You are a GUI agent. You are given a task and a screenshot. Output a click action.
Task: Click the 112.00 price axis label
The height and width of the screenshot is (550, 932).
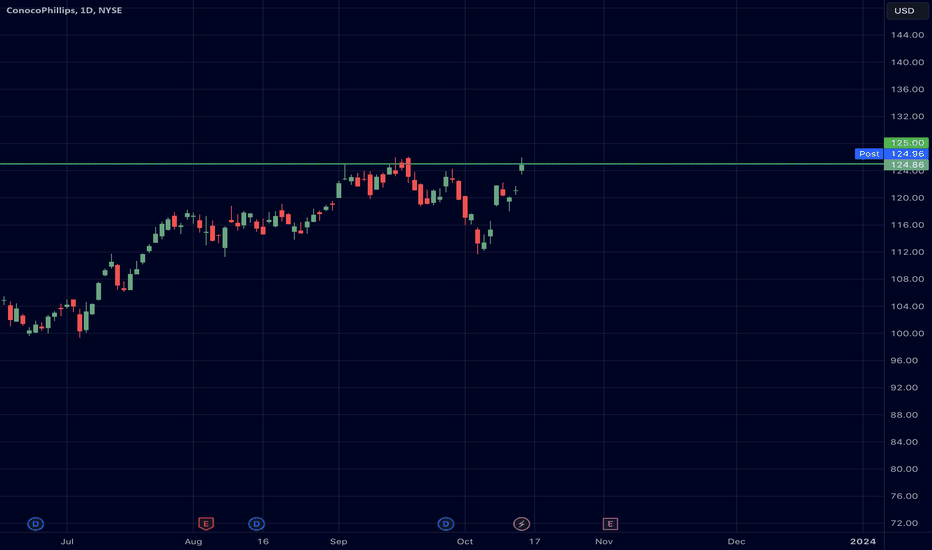coord(907,252)
